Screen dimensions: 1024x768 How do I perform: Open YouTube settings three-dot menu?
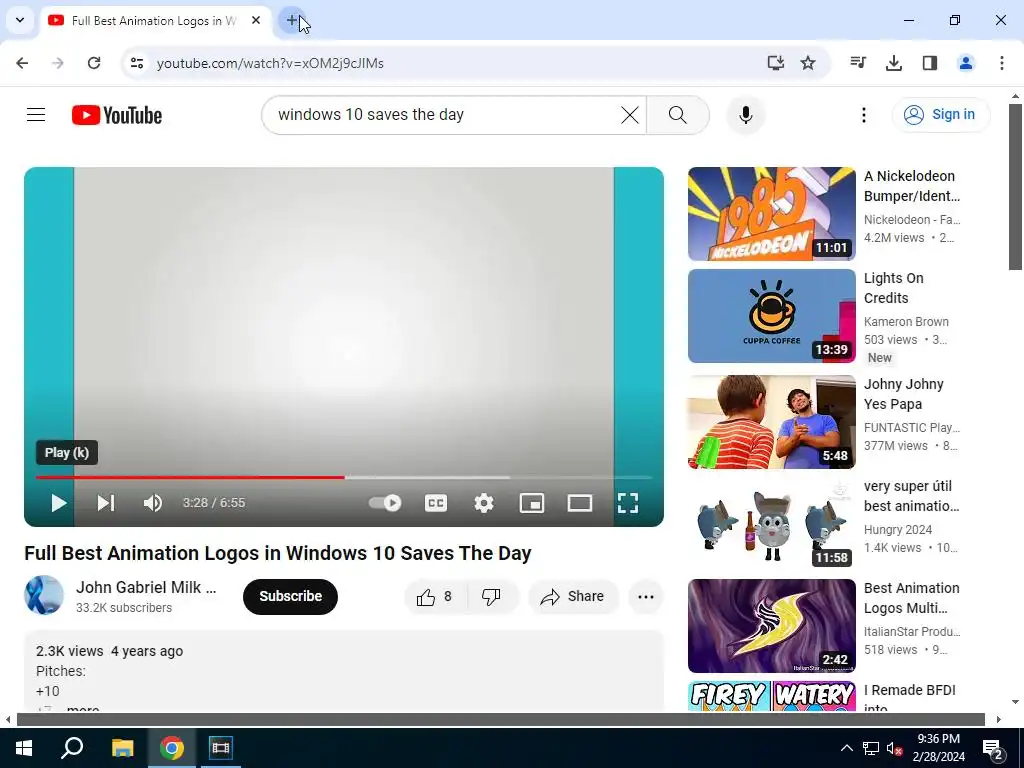click(863, 115)
